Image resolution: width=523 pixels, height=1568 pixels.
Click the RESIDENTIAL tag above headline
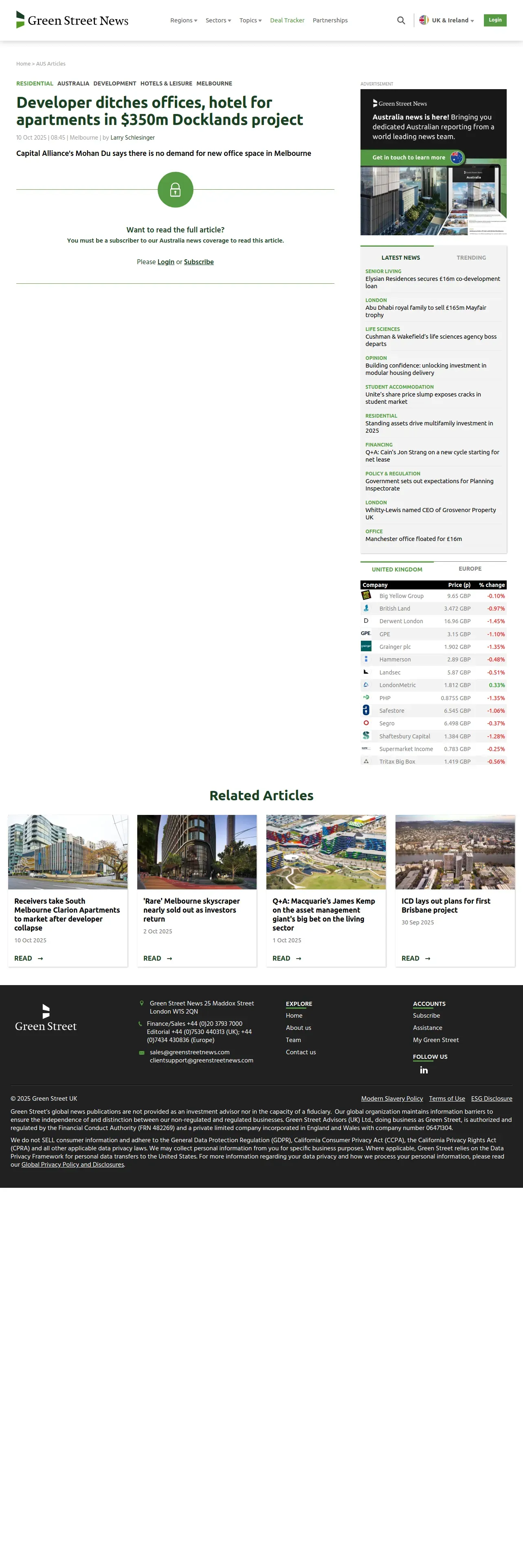(35, 83)
